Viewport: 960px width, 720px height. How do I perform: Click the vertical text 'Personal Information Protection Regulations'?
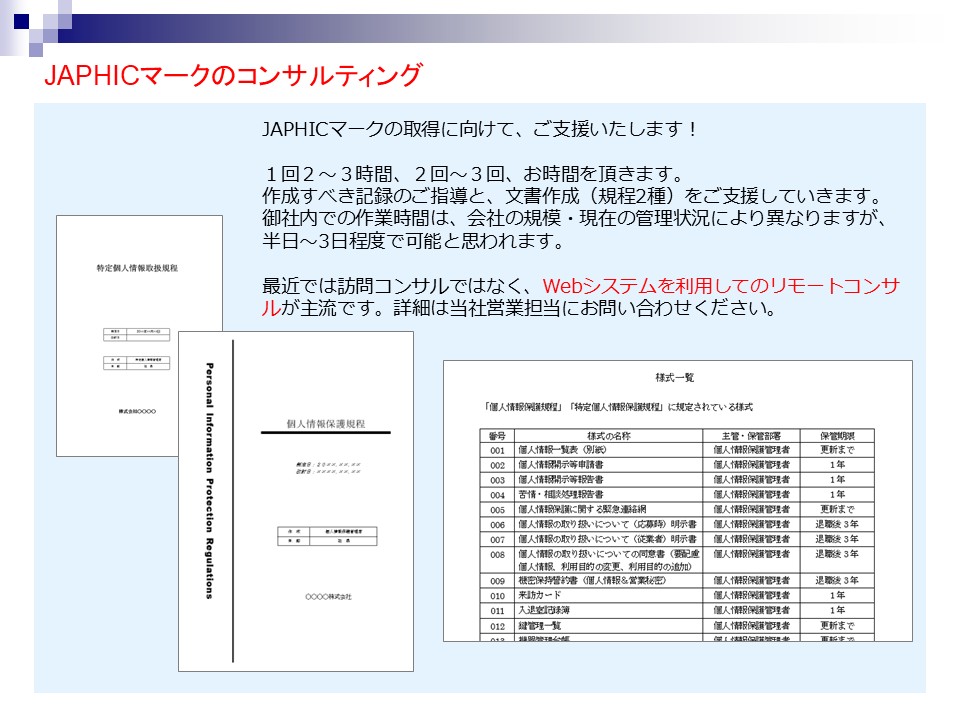[x=209, y=481]
